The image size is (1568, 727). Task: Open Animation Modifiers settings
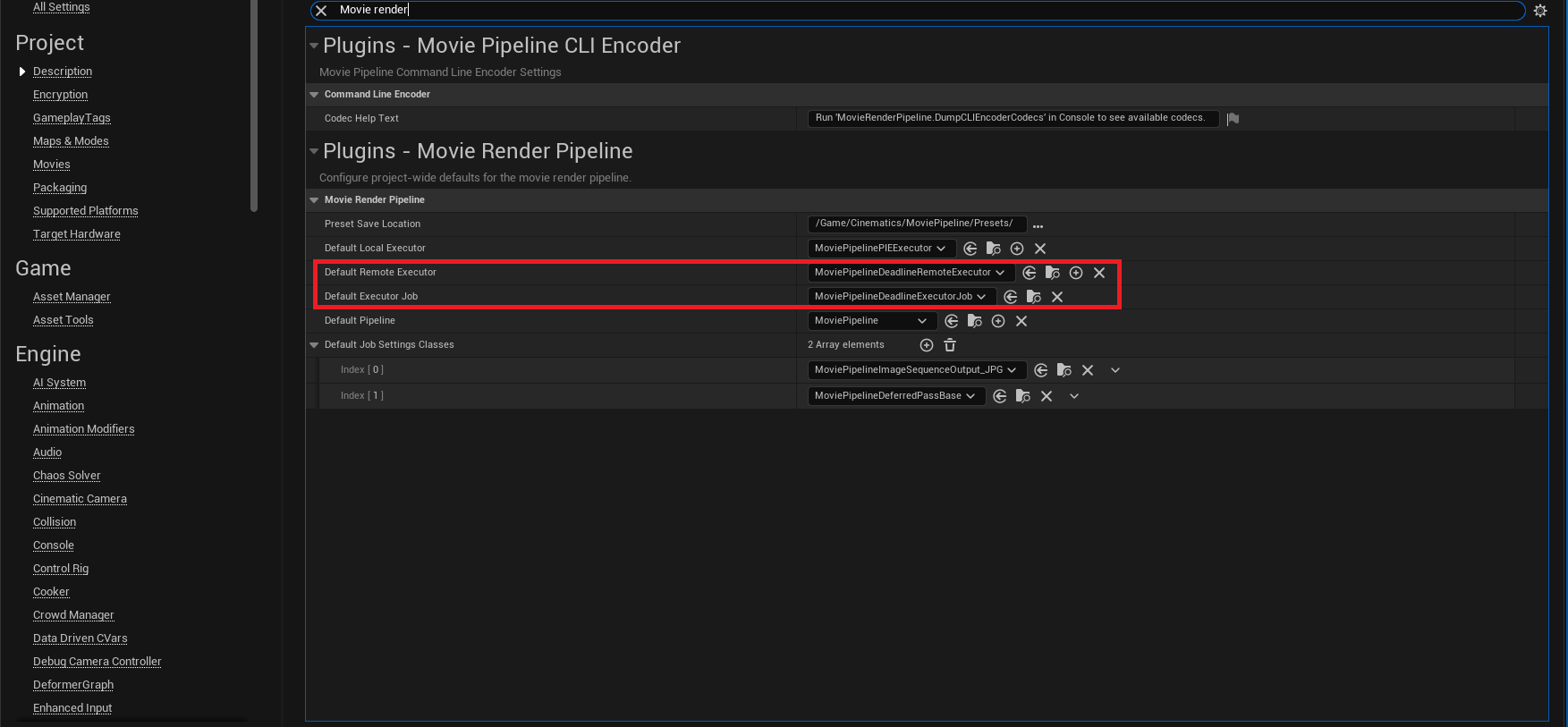pyautogui.click(x=84, y=429)
